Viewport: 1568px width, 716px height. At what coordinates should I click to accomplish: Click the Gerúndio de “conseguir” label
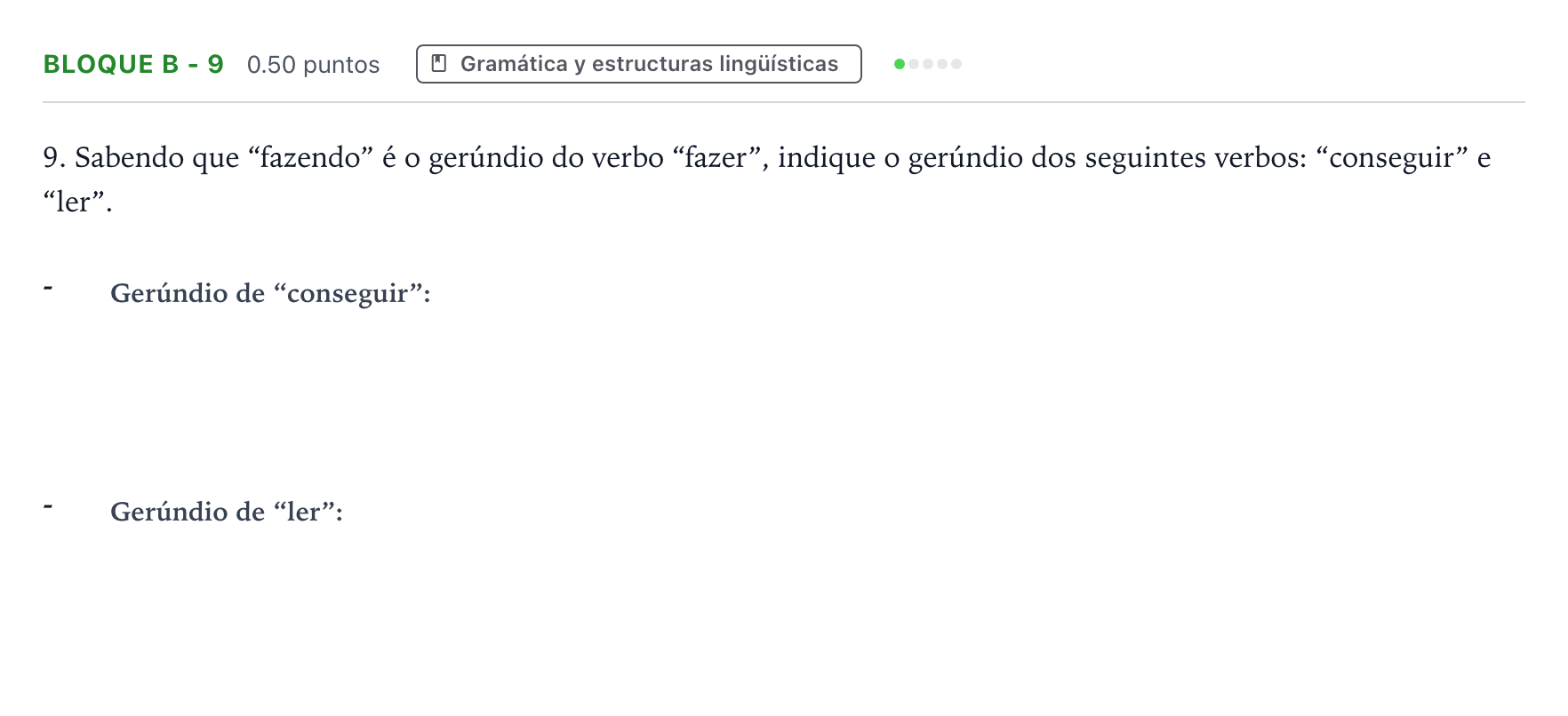(x=270, y=293)
